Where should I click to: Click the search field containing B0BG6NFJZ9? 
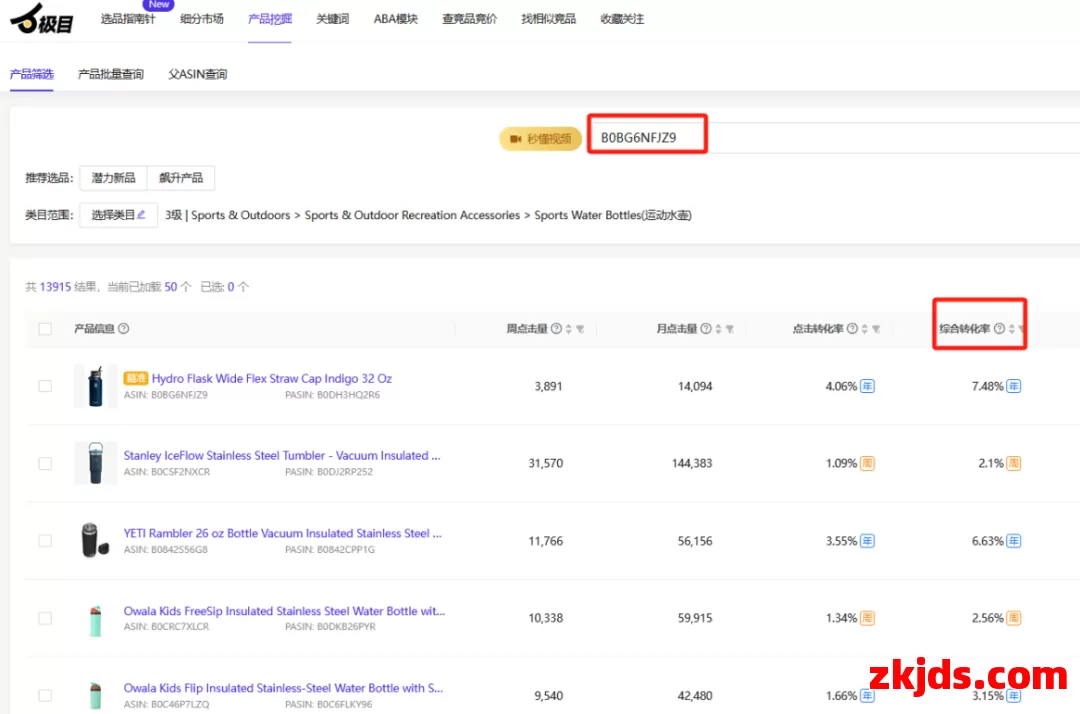837,138
